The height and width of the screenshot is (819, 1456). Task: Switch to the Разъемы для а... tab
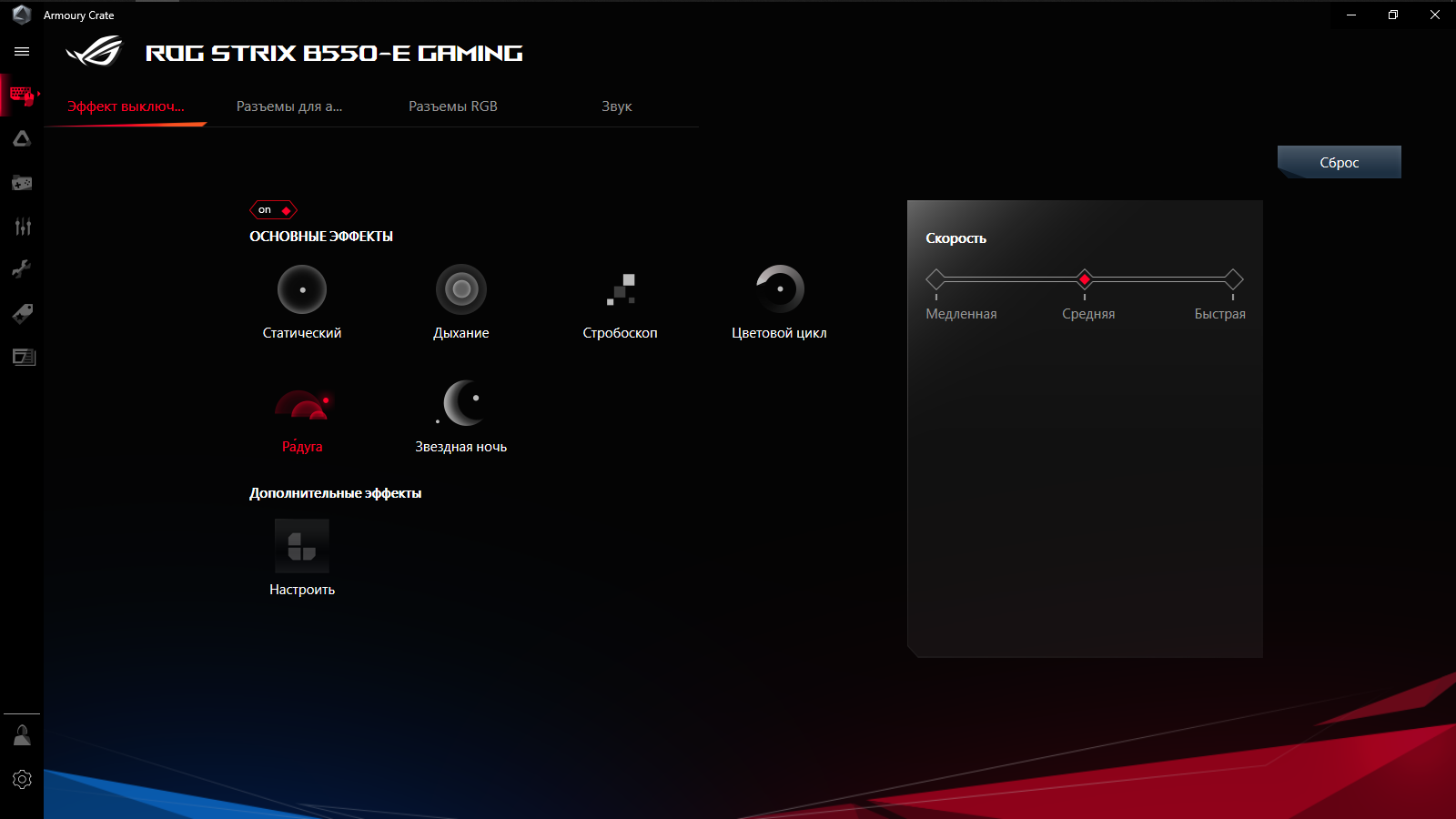[x=289, y=106]
